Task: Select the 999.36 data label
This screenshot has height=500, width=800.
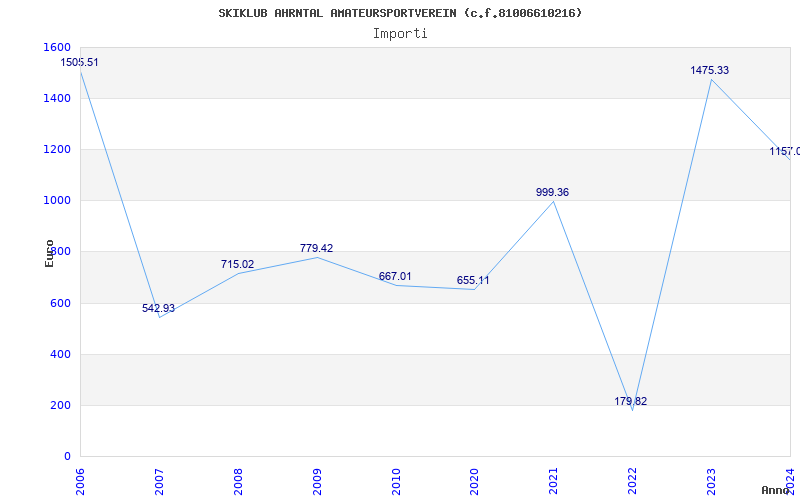Action: click(x=552, y=192)
